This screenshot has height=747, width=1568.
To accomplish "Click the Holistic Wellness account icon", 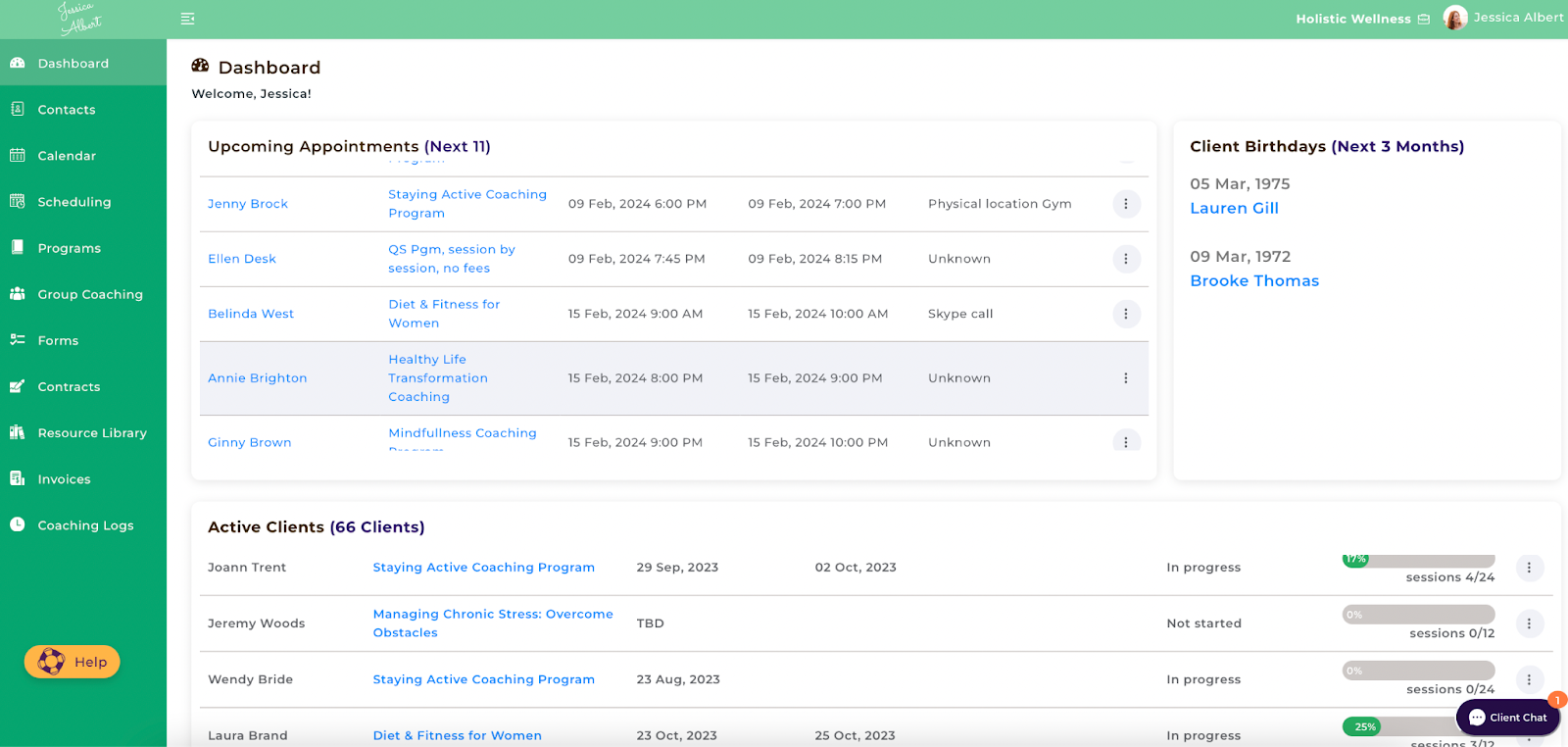I will pos(1424,19).
